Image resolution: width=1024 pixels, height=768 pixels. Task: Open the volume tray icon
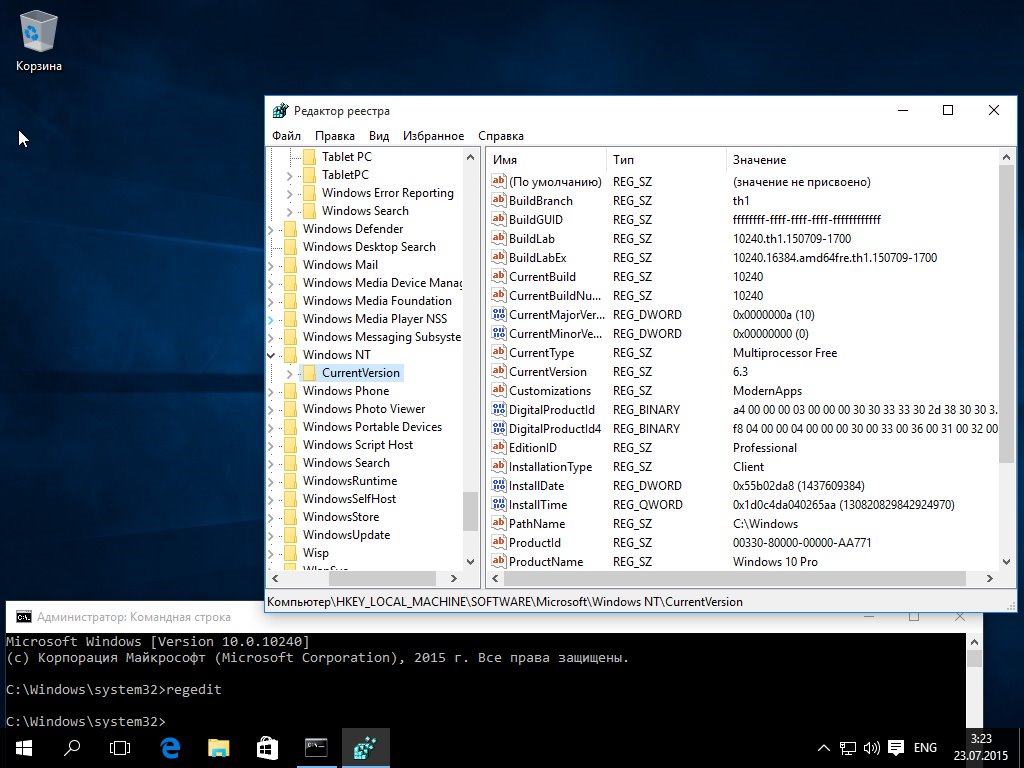click(x=872, y=748)
